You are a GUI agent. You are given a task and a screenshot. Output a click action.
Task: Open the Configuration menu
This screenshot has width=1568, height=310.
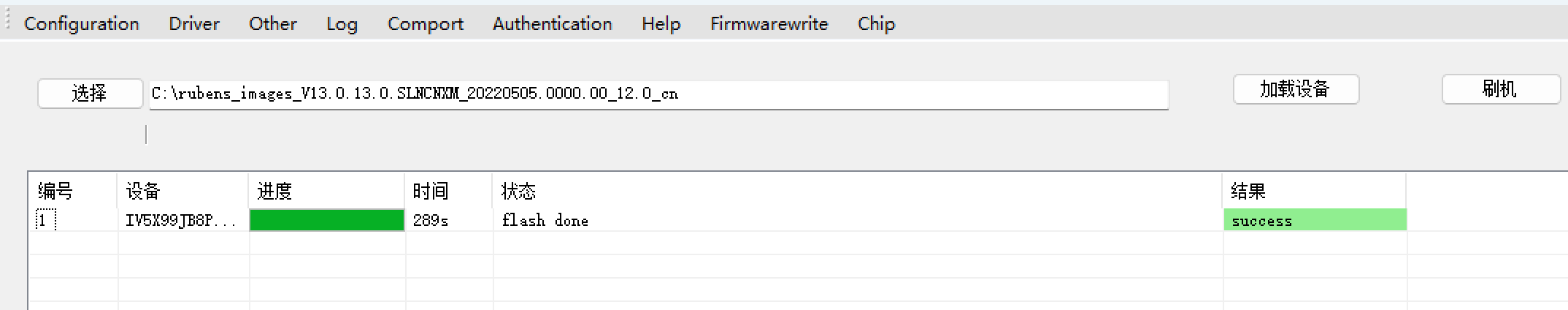(82, 24)
